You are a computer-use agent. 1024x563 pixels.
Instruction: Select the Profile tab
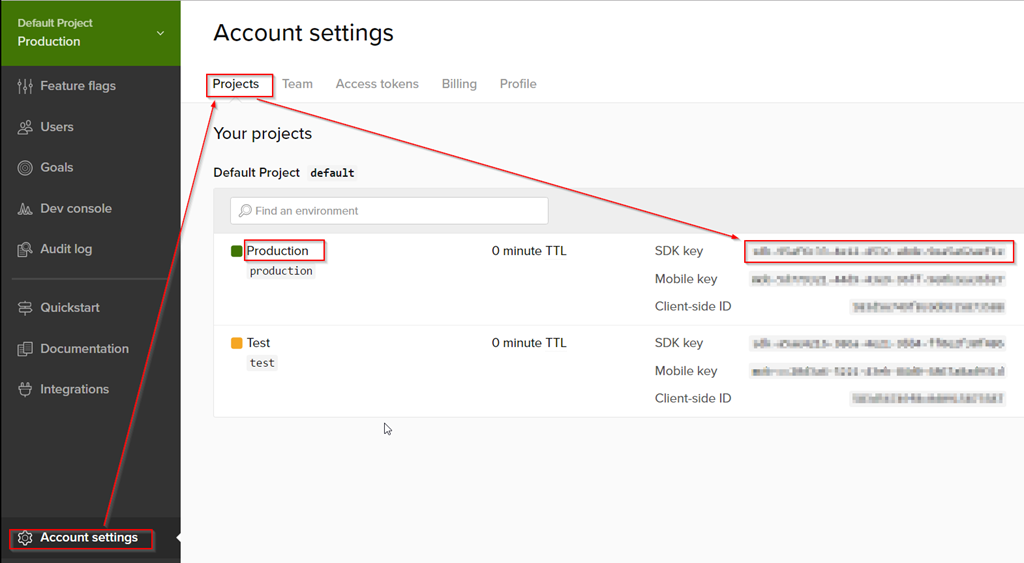[x=518, y=84]
